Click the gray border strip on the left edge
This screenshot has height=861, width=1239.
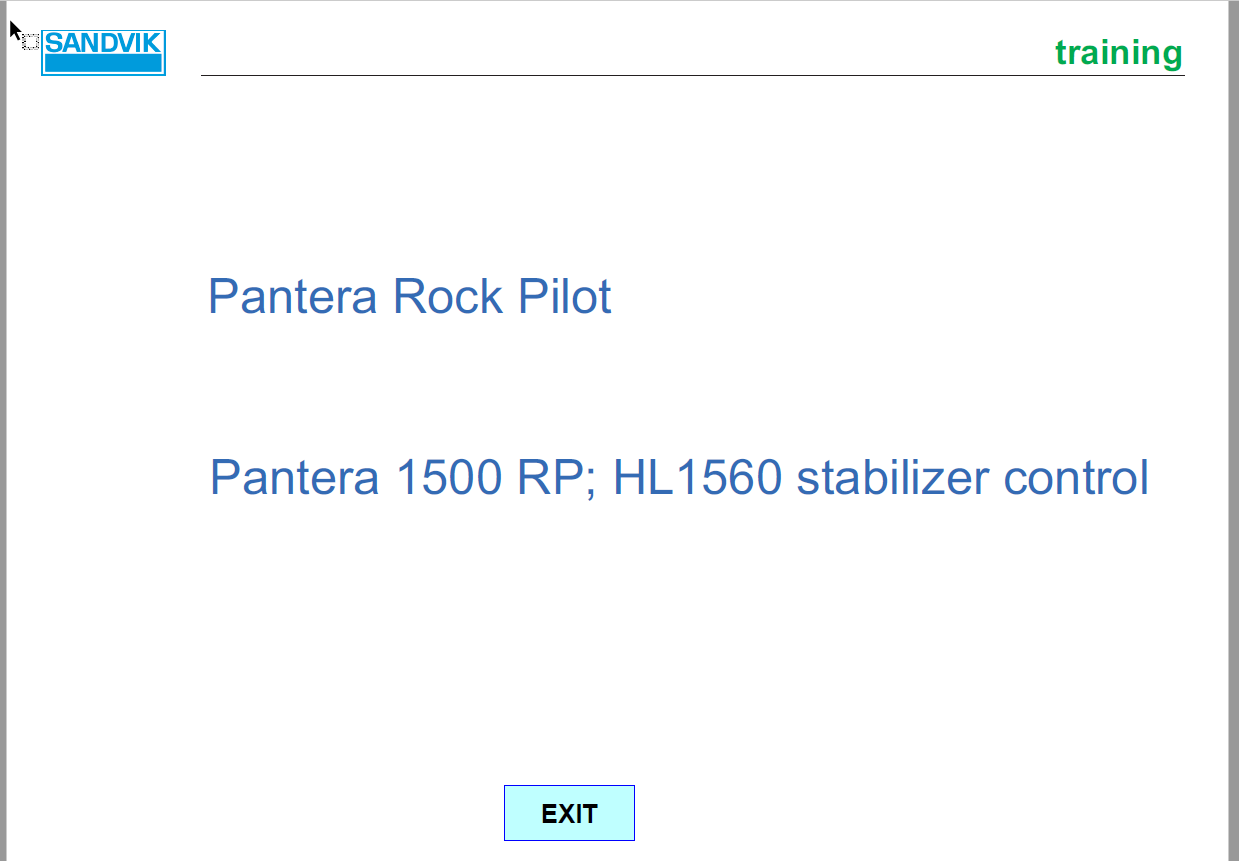pyautogui.click(x=3, y=430)
